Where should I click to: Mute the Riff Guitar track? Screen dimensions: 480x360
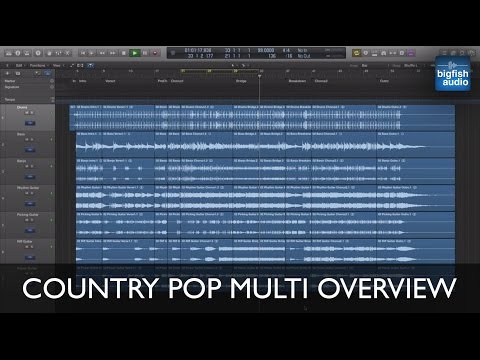pyautogui.click(x=27, y=247)
